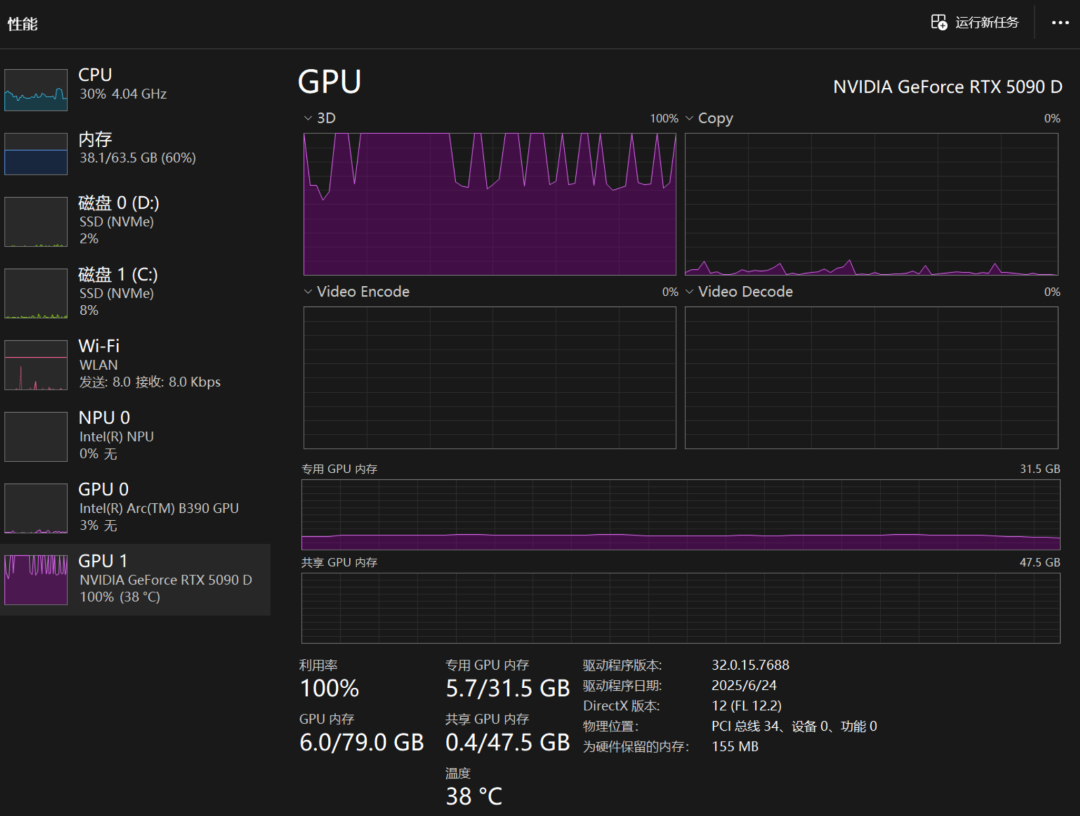Open the CPU performance entry
Screen dimensions: 1080x816
coord(136,90)
